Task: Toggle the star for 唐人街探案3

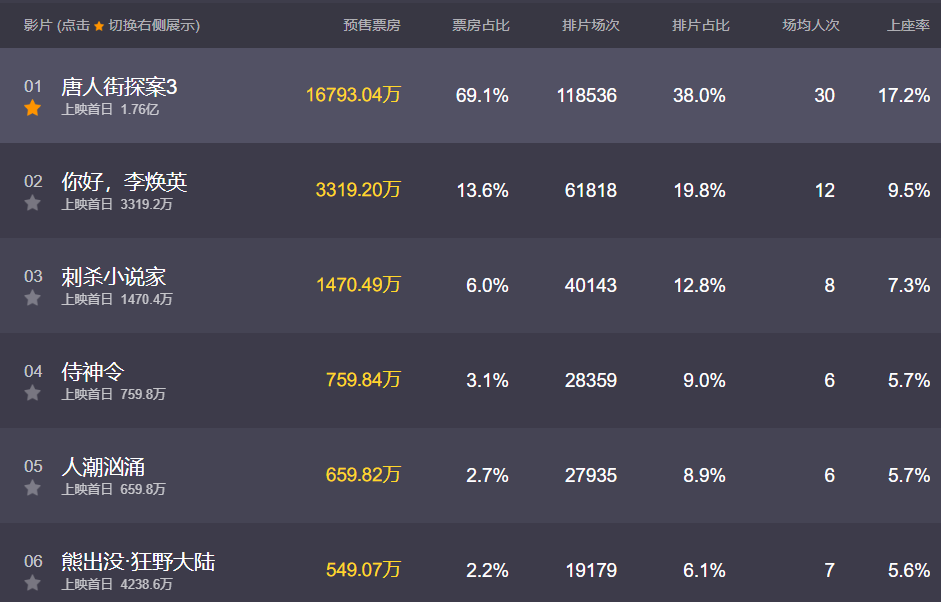Action: pyautogui.click(x=32, y=109)
